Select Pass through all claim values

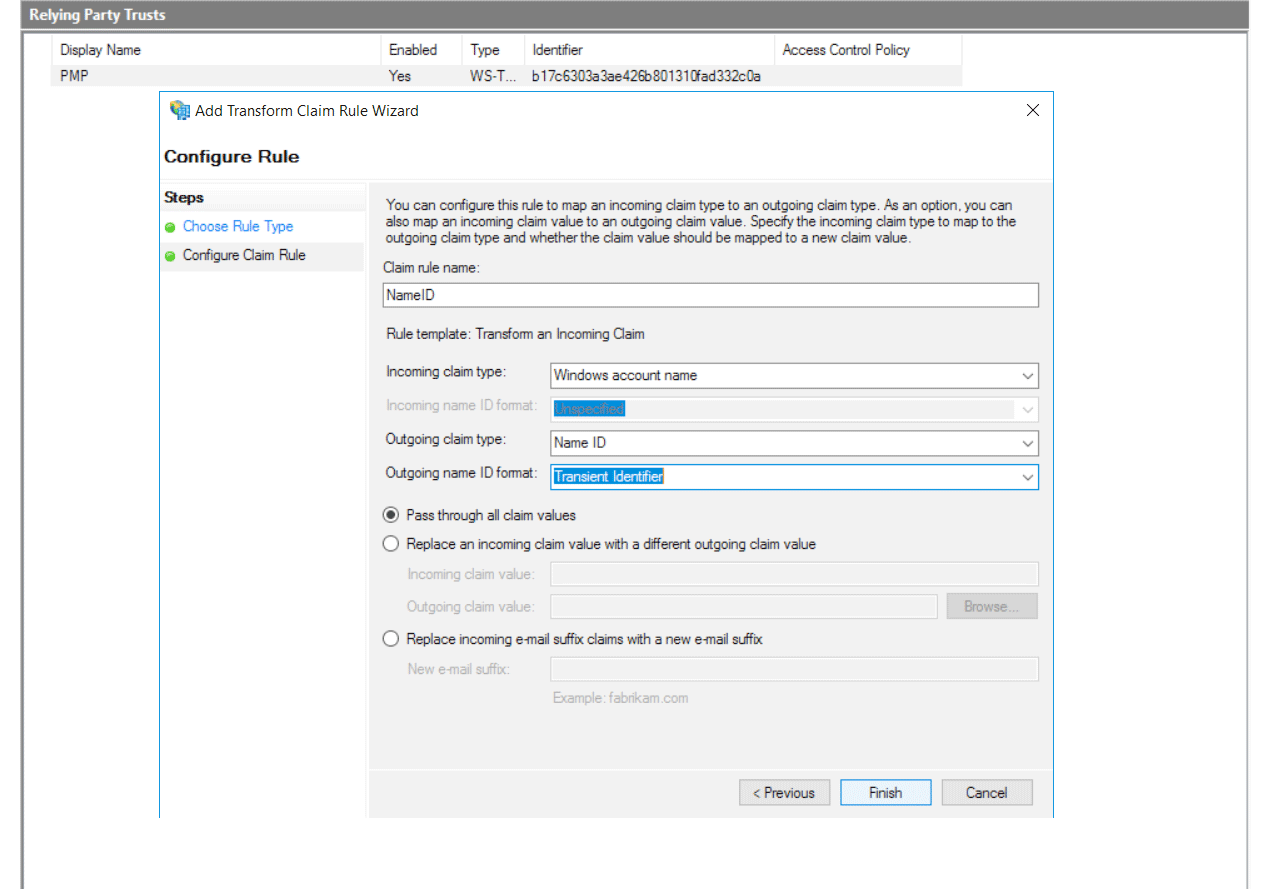tap(391, 515)
